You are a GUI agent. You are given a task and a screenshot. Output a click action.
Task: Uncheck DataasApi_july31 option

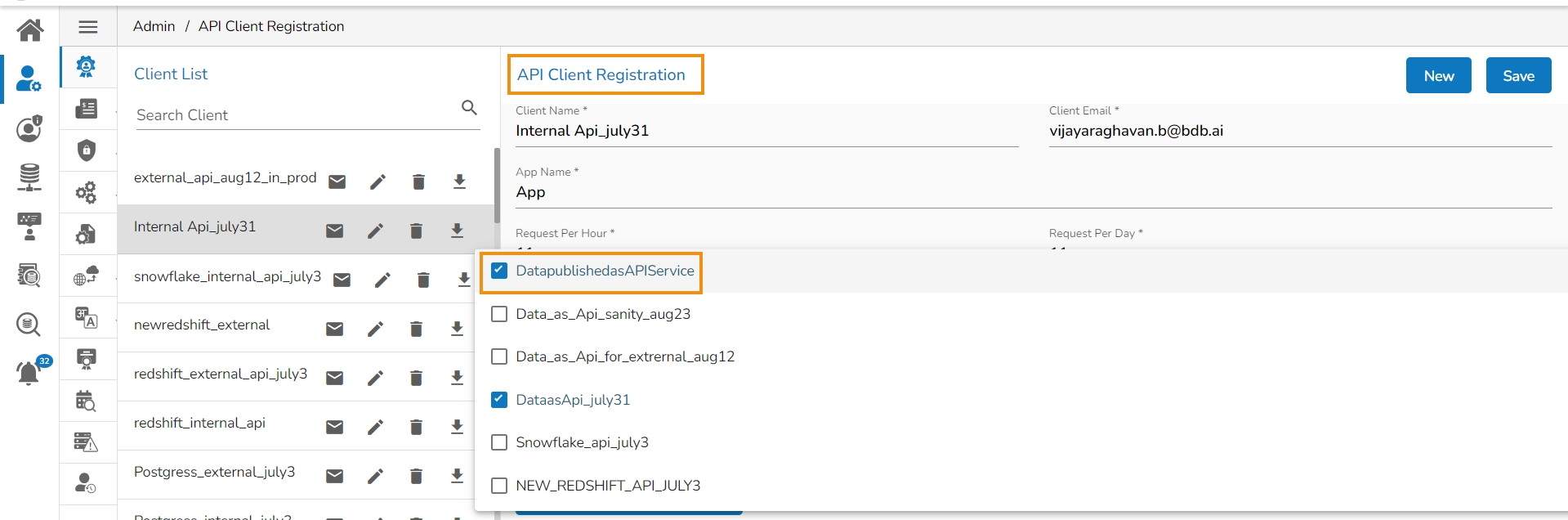(499, 400)
